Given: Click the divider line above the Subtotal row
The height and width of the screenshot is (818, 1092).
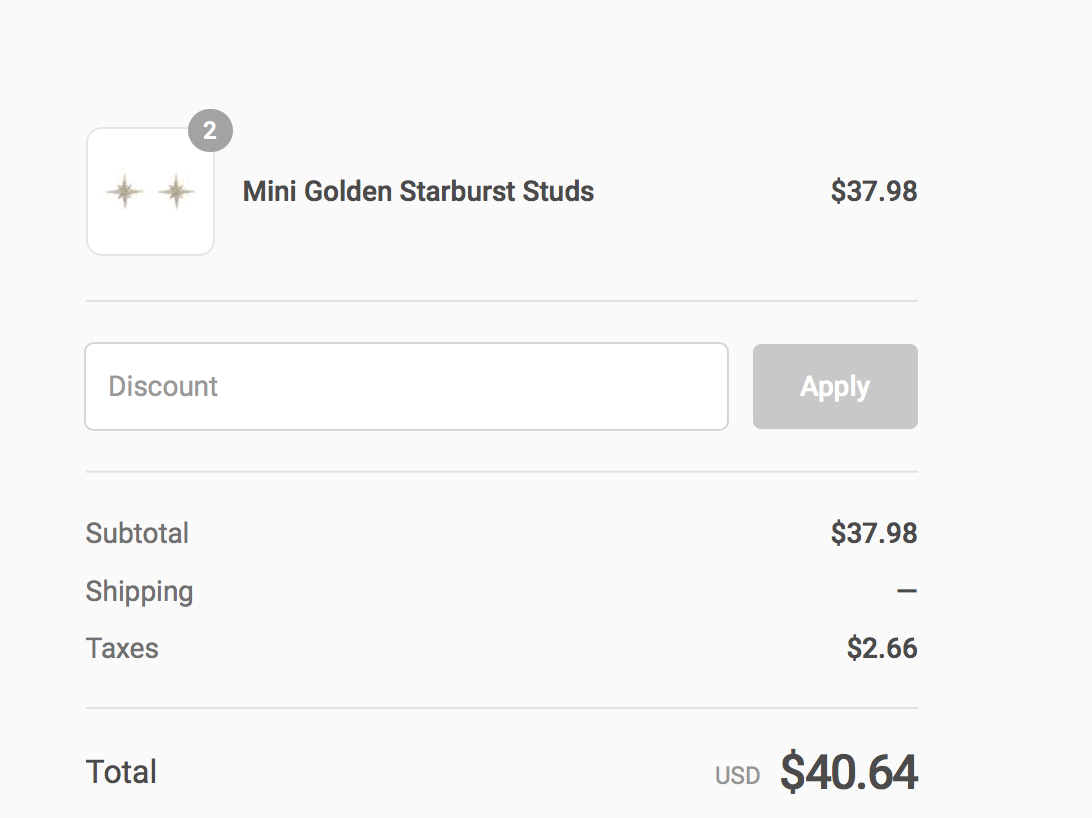Looking at the screenshot, I should pos(501,471).
